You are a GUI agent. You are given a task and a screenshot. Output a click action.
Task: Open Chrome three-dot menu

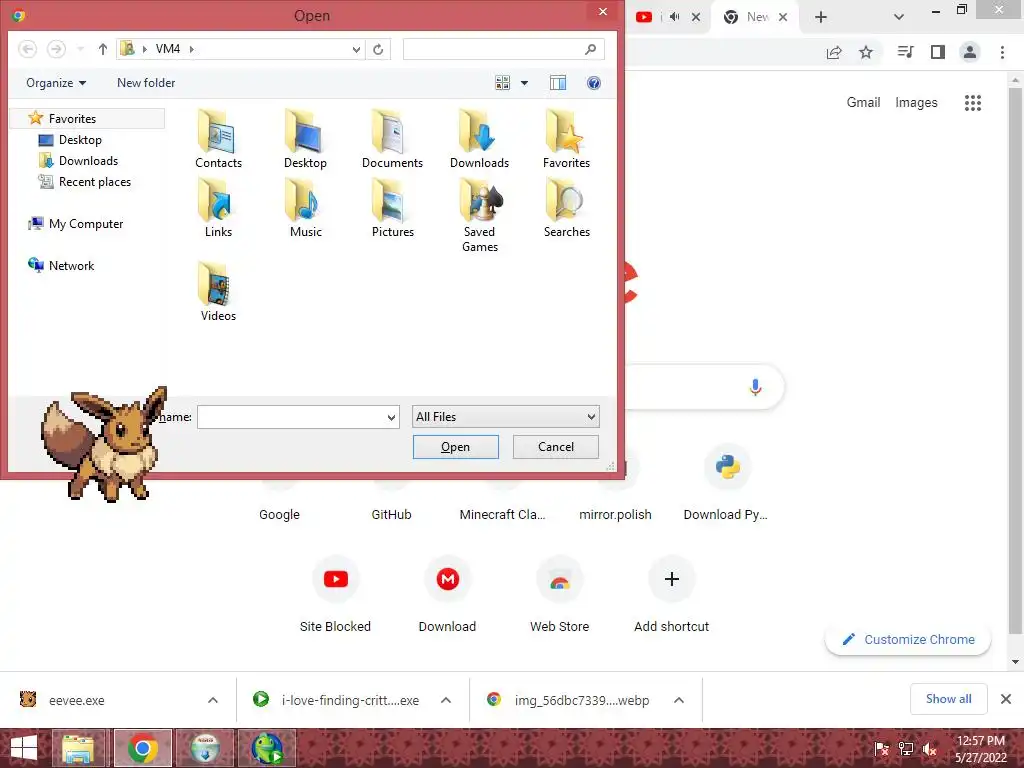click(x=1002, y=52)
